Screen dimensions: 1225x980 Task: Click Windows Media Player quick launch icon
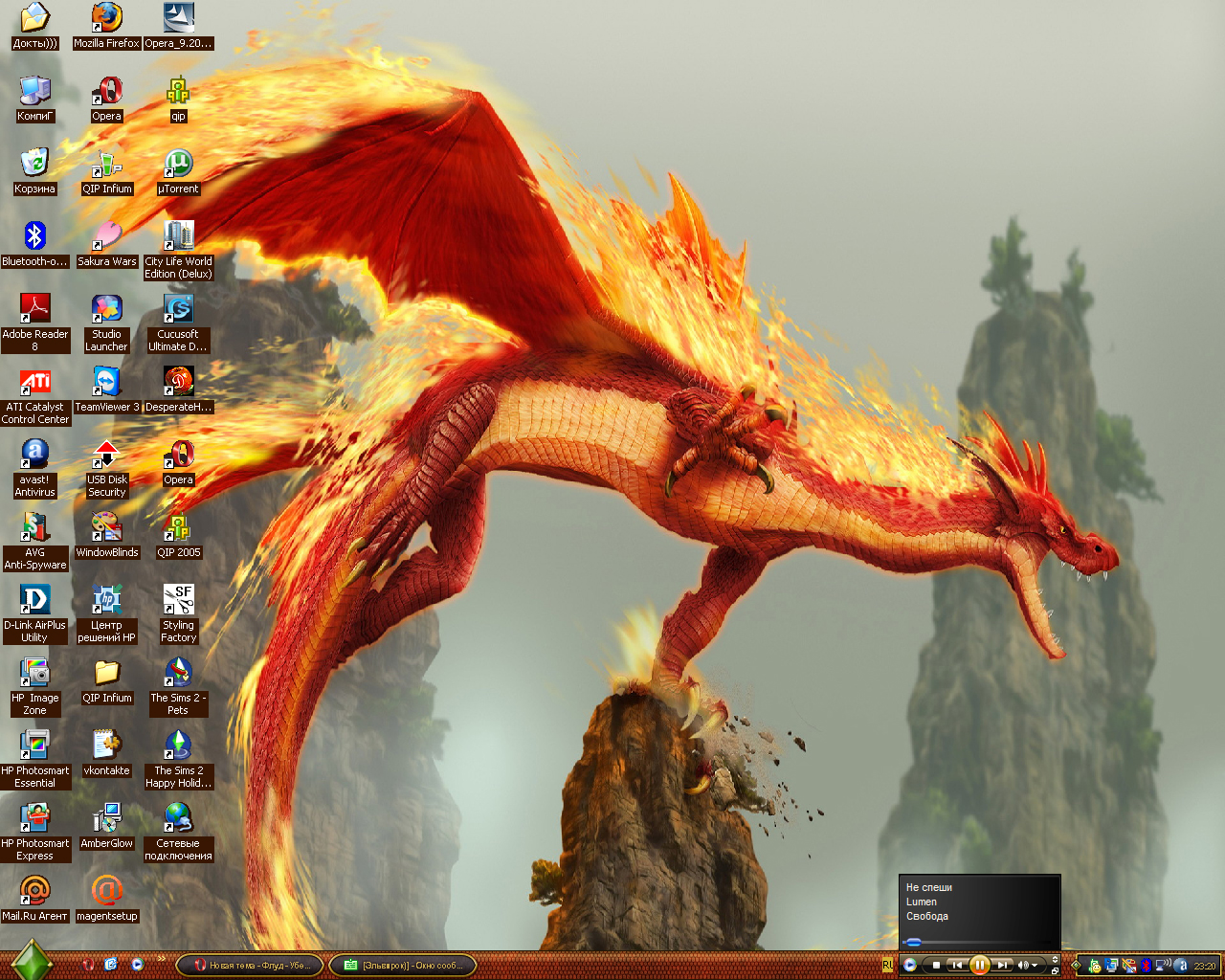pos(137,965)
